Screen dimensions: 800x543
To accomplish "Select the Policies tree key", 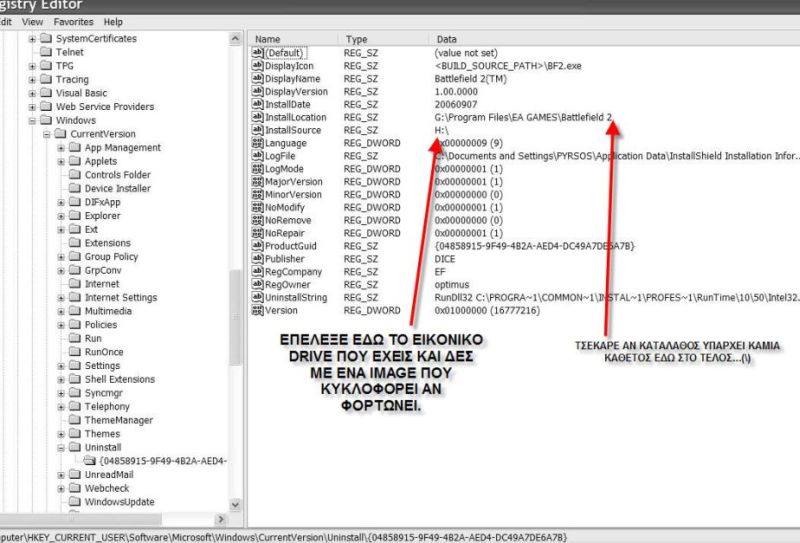I will [101, 325].
